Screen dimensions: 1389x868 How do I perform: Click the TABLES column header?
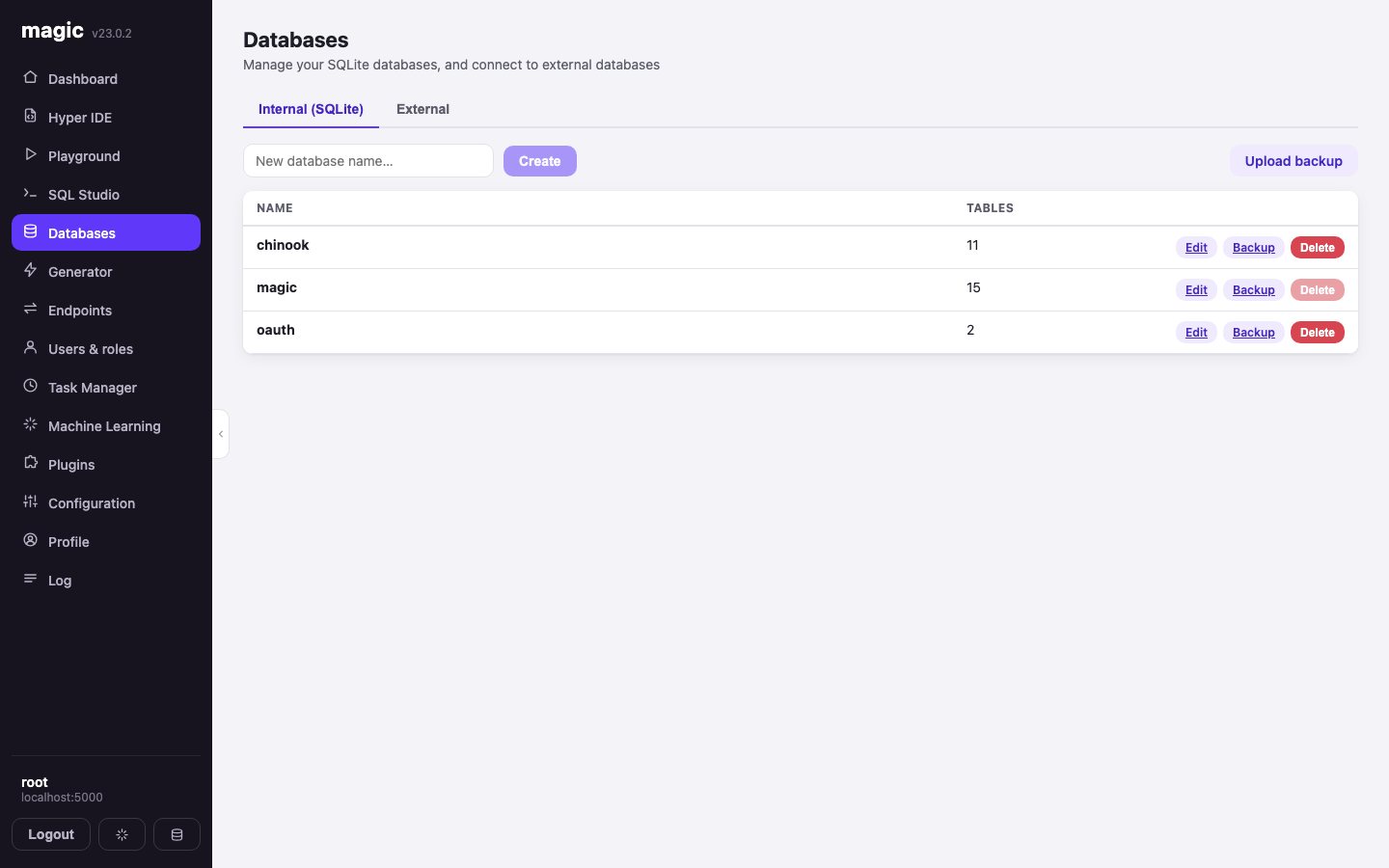(990, 208)
